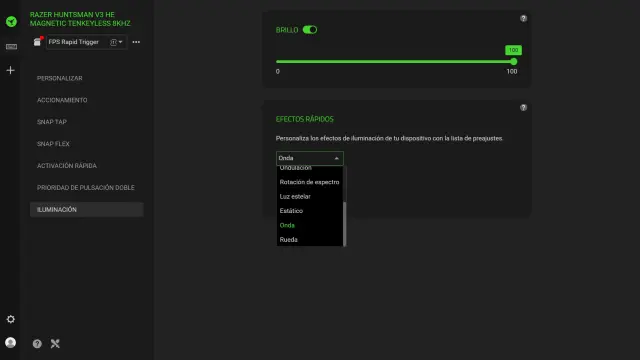
Task: Select the Iluminación section
Action: click(x=87, y=209)
